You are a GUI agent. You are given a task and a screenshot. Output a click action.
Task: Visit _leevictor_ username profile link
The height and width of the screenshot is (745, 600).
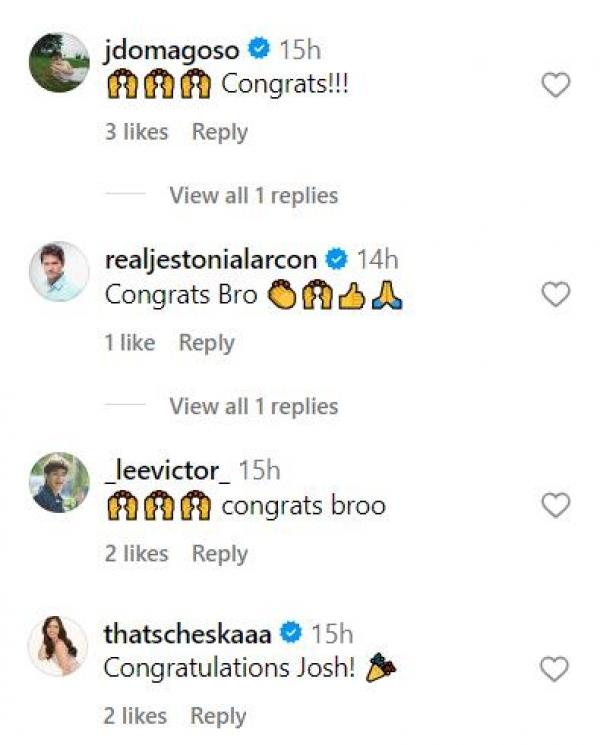(x=167, y=471)
